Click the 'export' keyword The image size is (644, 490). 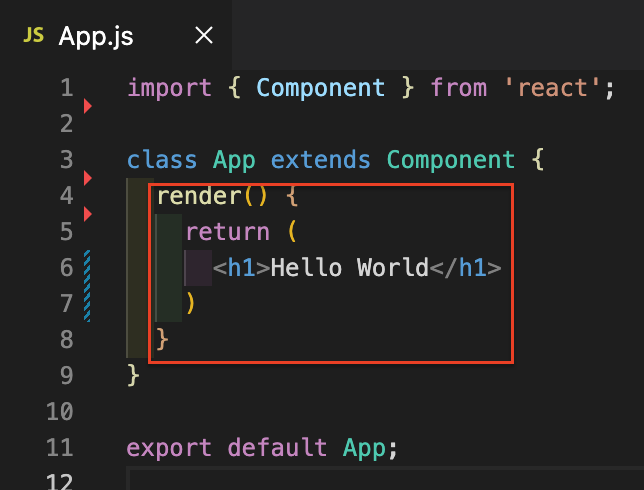coord(169,448)
